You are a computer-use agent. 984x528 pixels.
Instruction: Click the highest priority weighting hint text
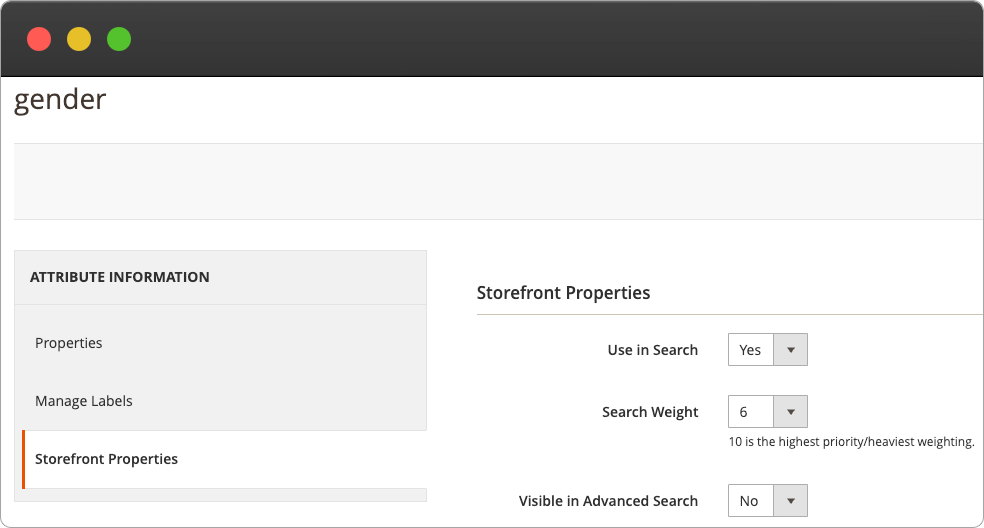click(x=851, y=441)
